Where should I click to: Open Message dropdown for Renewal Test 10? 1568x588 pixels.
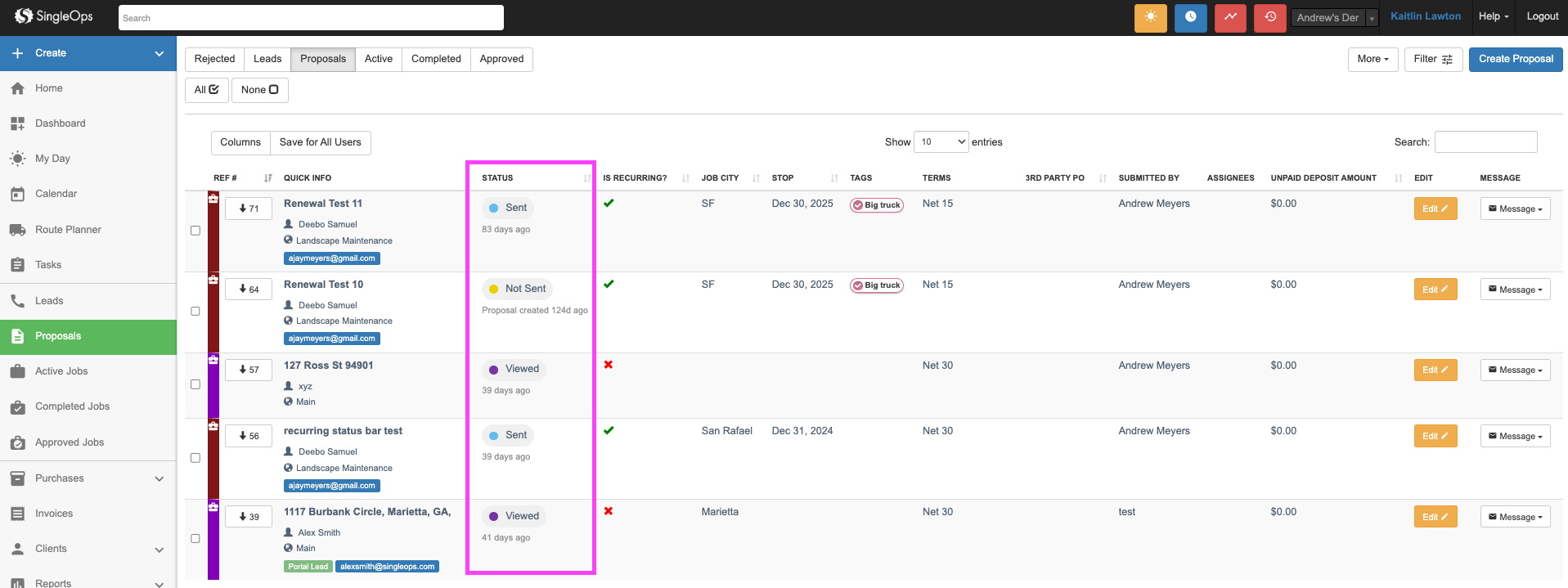click(1515, 290)
